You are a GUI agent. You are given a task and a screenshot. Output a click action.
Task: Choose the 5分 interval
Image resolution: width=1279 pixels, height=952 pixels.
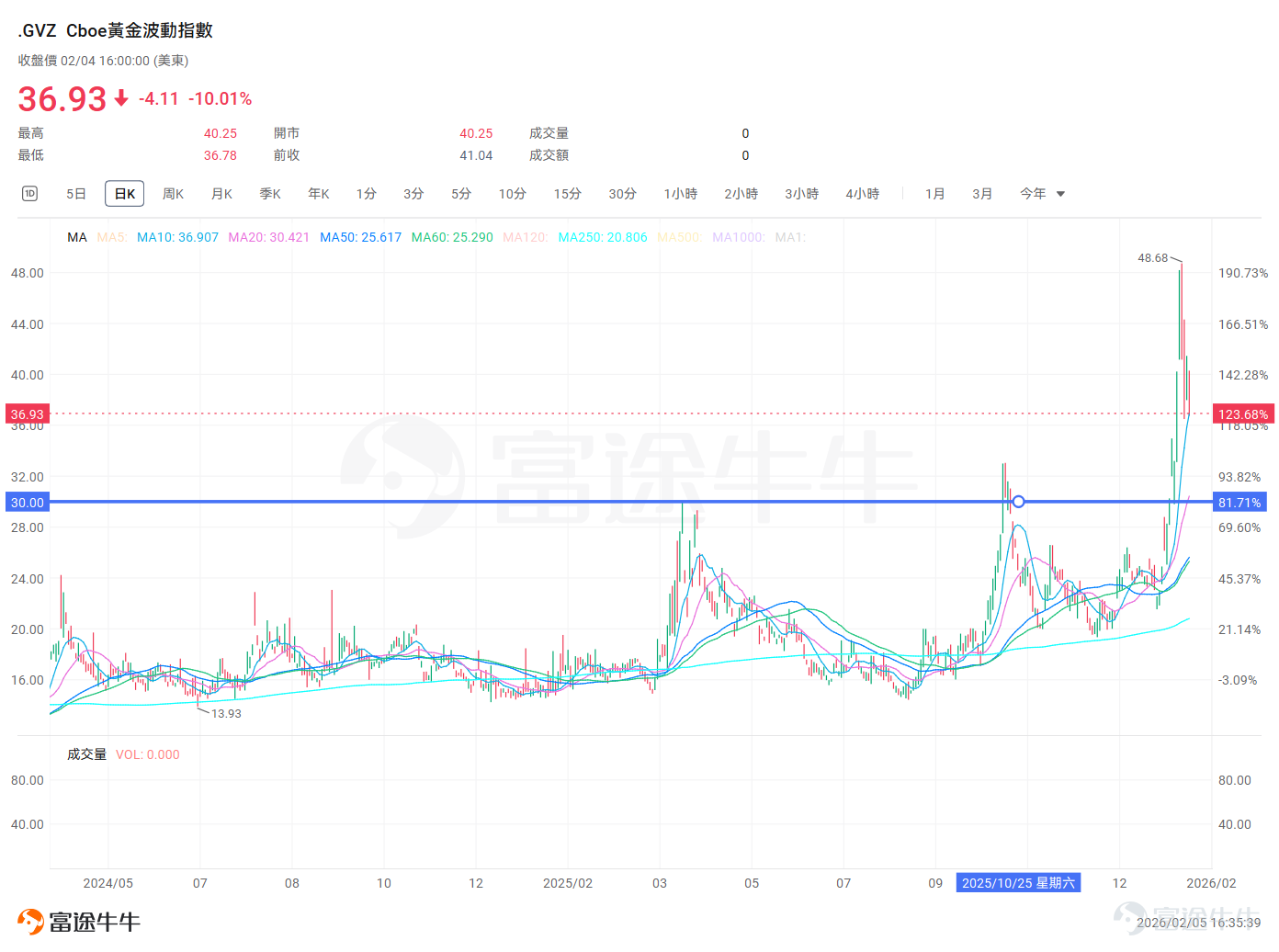(x=461, y=194)
